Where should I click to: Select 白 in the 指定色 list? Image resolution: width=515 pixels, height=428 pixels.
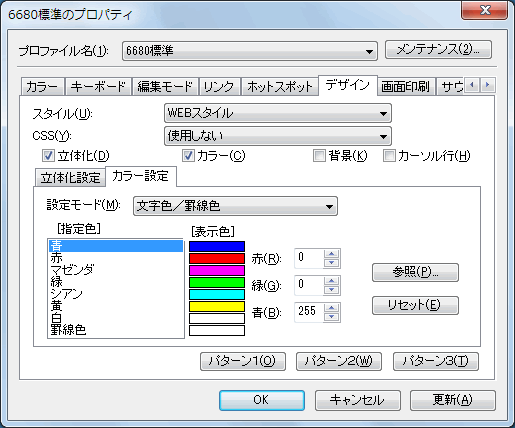coord(116,318)
